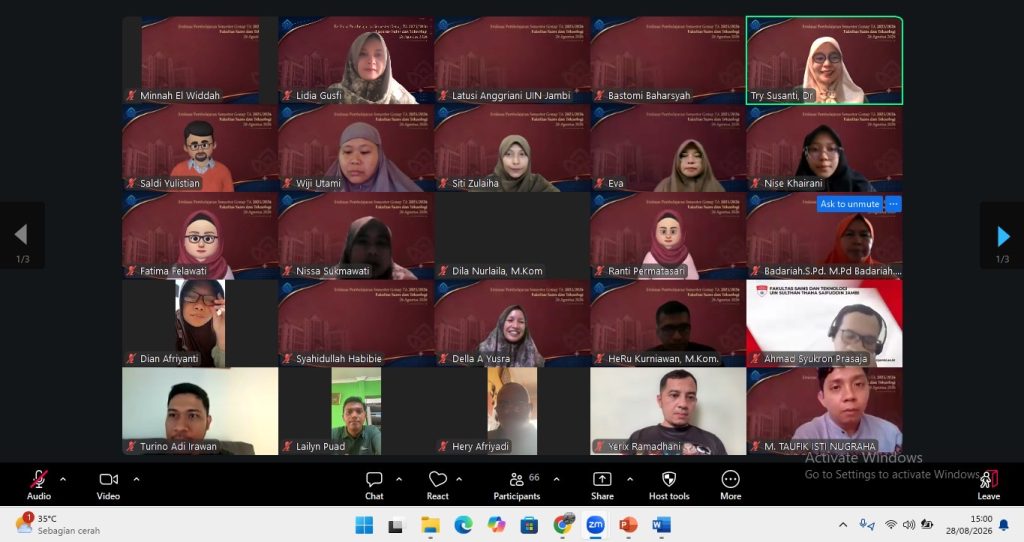1024x542 pixels.
Task: Open Copilot from taskbar
Action: tap(496, 525)
